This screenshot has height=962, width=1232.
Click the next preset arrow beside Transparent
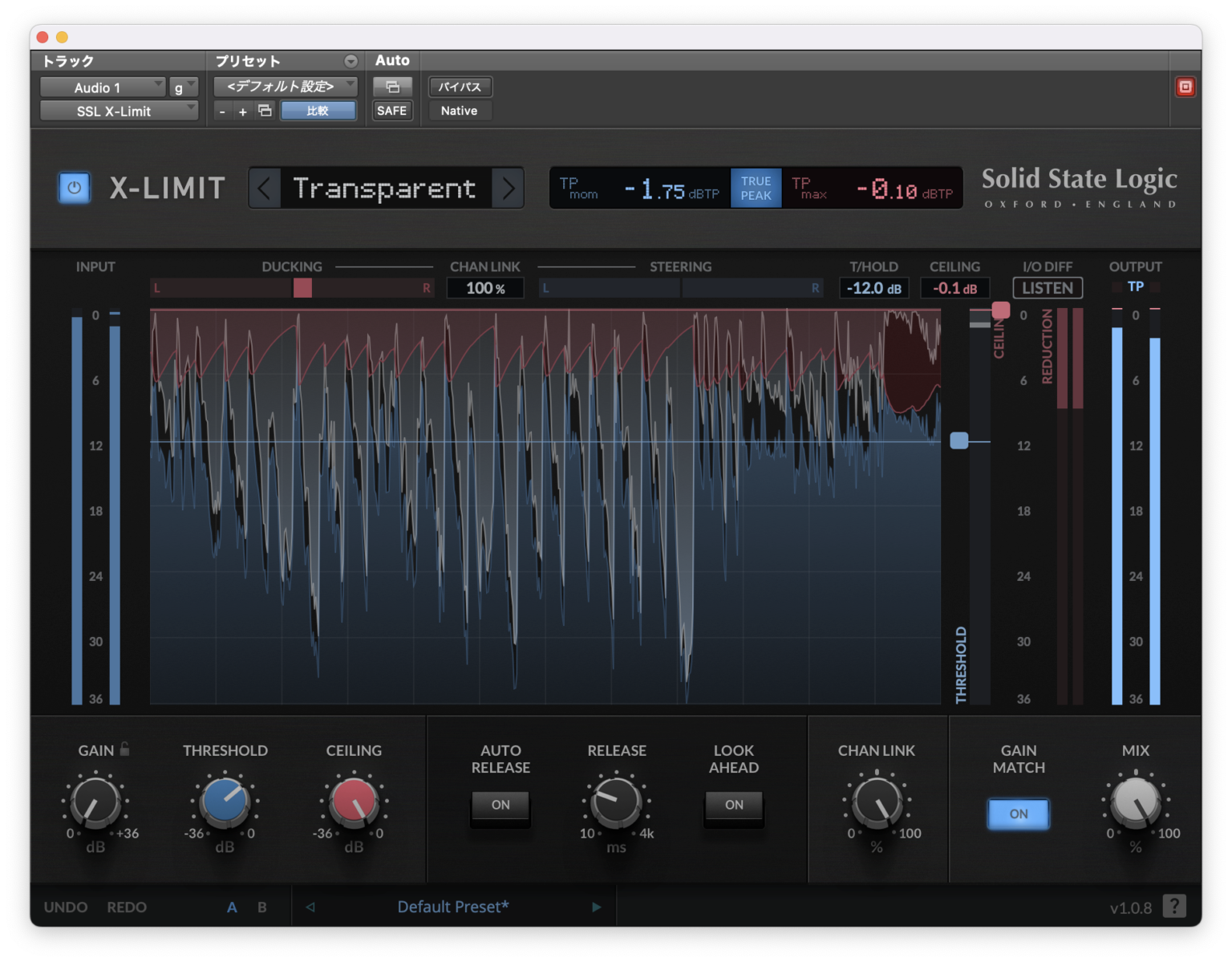coord(509,188)
